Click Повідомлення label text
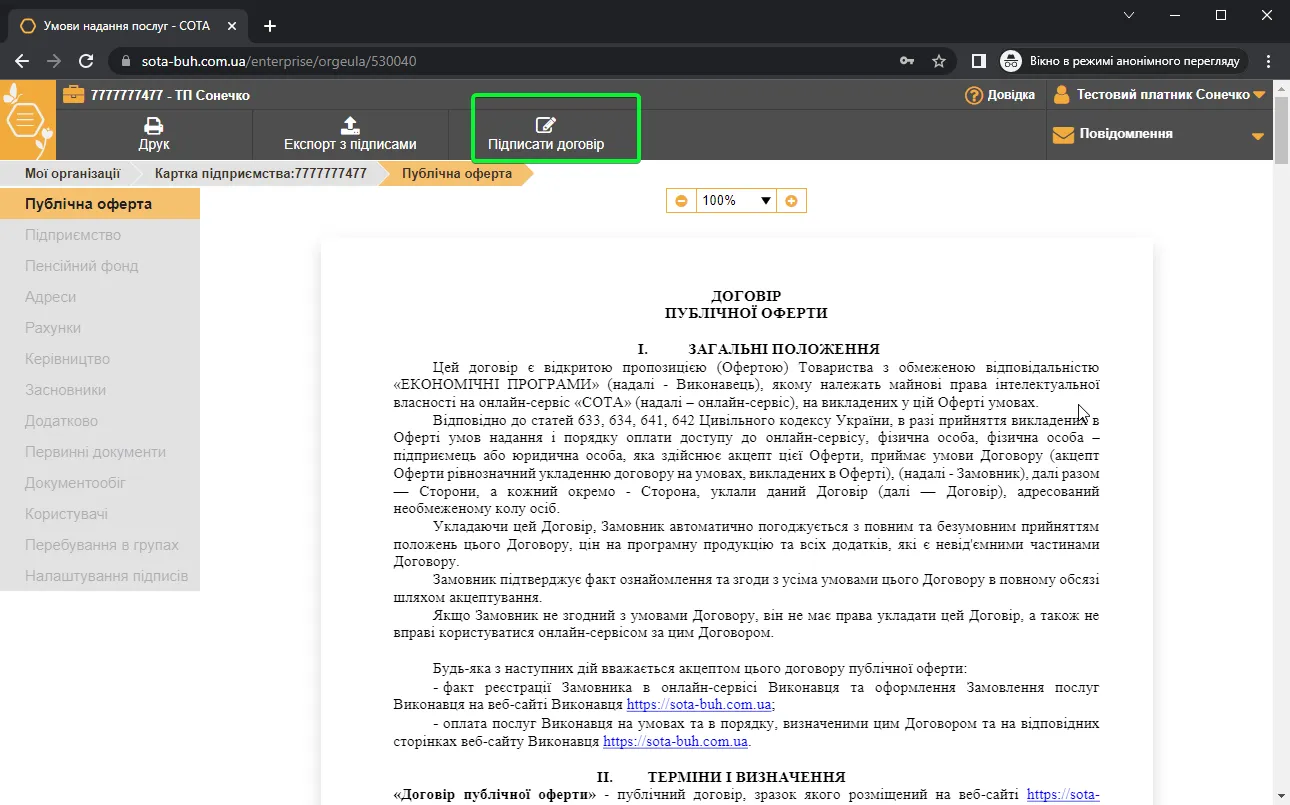Image resolution: width=1290 pixels, height=805 pixels. (1126, 134)
